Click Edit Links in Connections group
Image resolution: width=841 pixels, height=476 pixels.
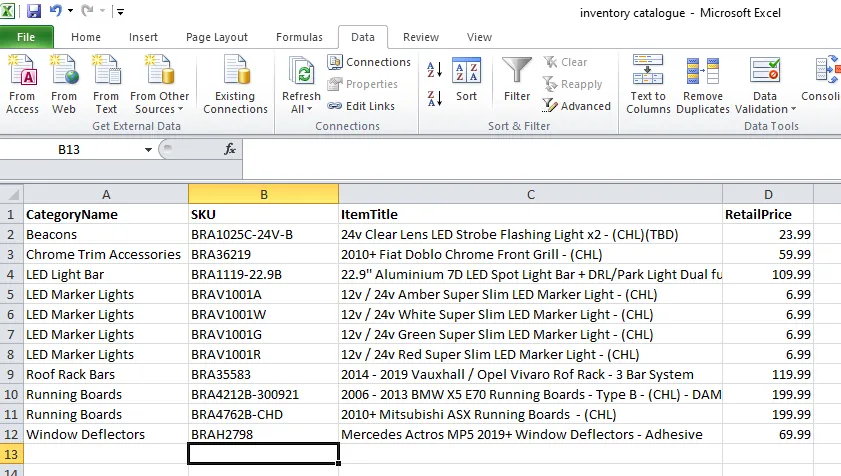point(361,106)
